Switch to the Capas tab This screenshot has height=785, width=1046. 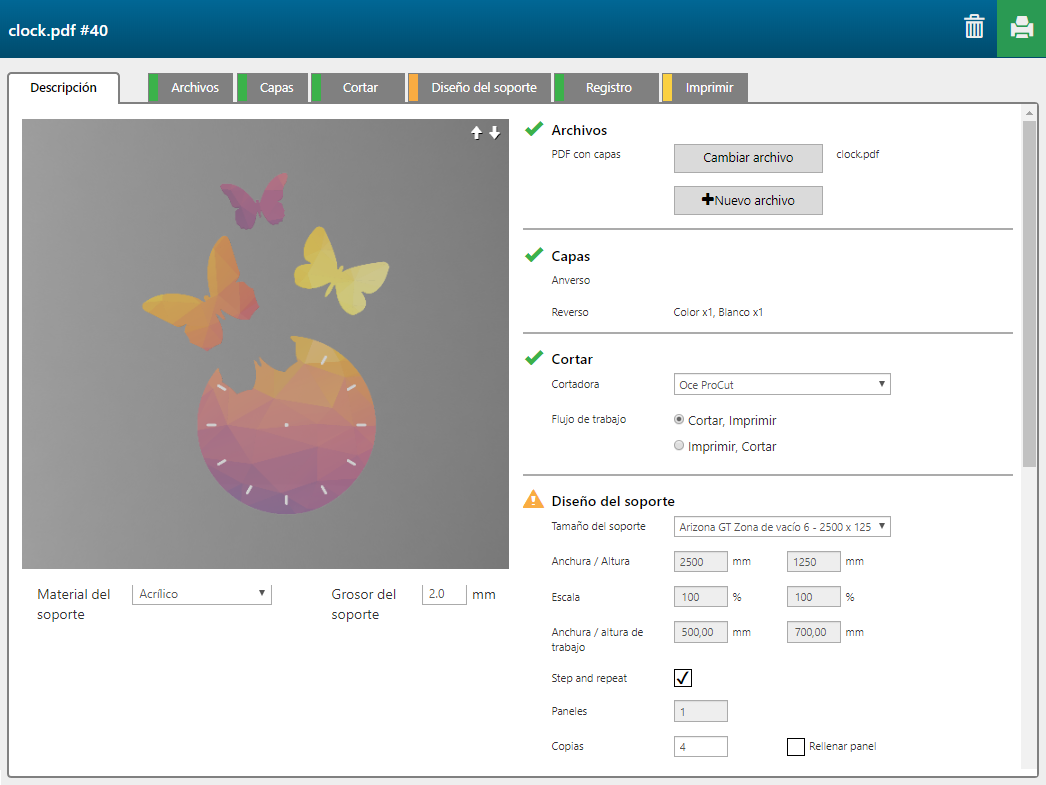coord(276,88)
